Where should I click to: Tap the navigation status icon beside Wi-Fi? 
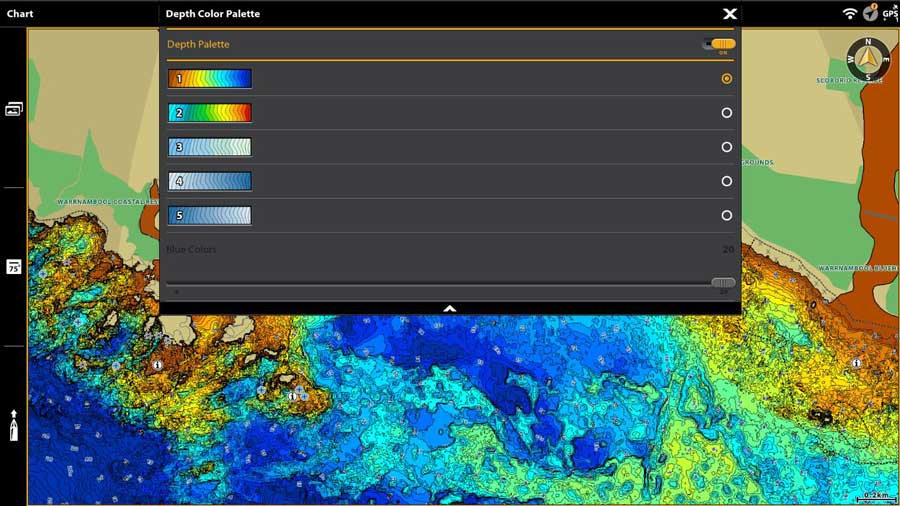pyautogui.click(x=870, y=13)
